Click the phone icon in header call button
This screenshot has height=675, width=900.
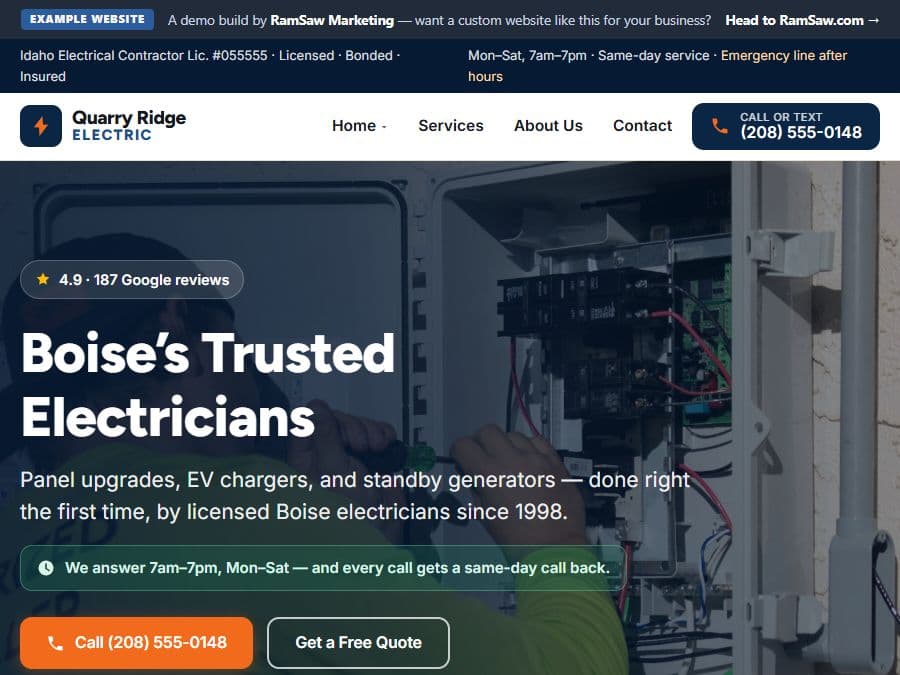click(719, 126)
